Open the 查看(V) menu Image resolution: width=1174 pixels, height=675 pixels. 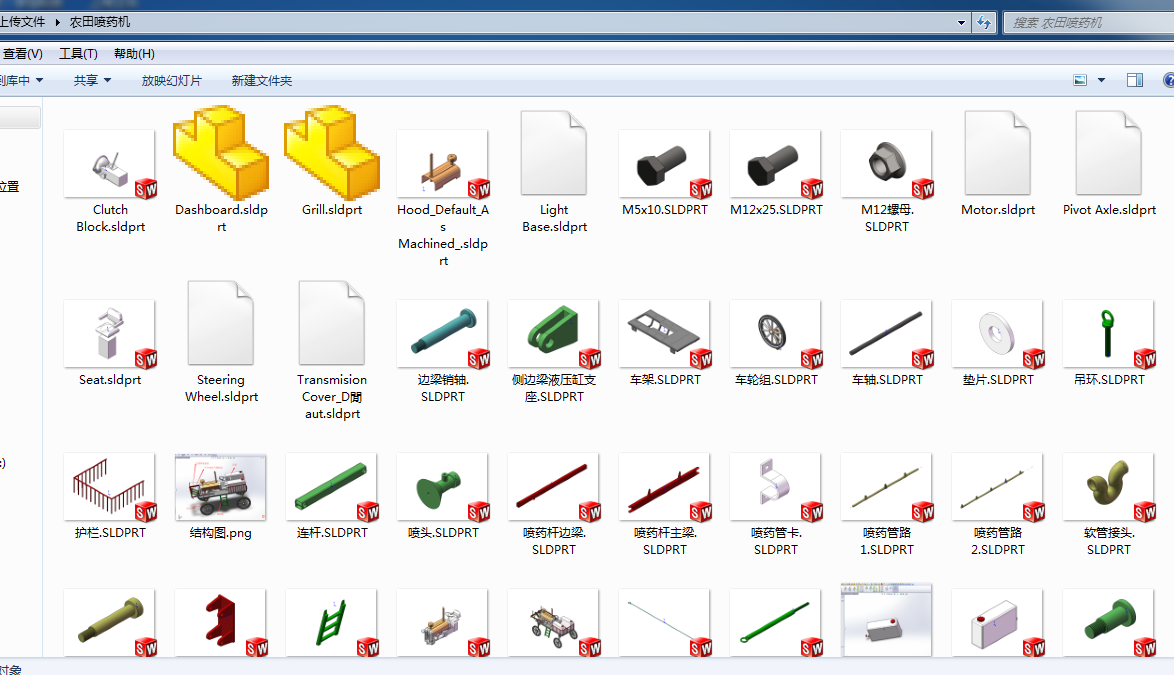pyautogui.click(x=22, y=54)
